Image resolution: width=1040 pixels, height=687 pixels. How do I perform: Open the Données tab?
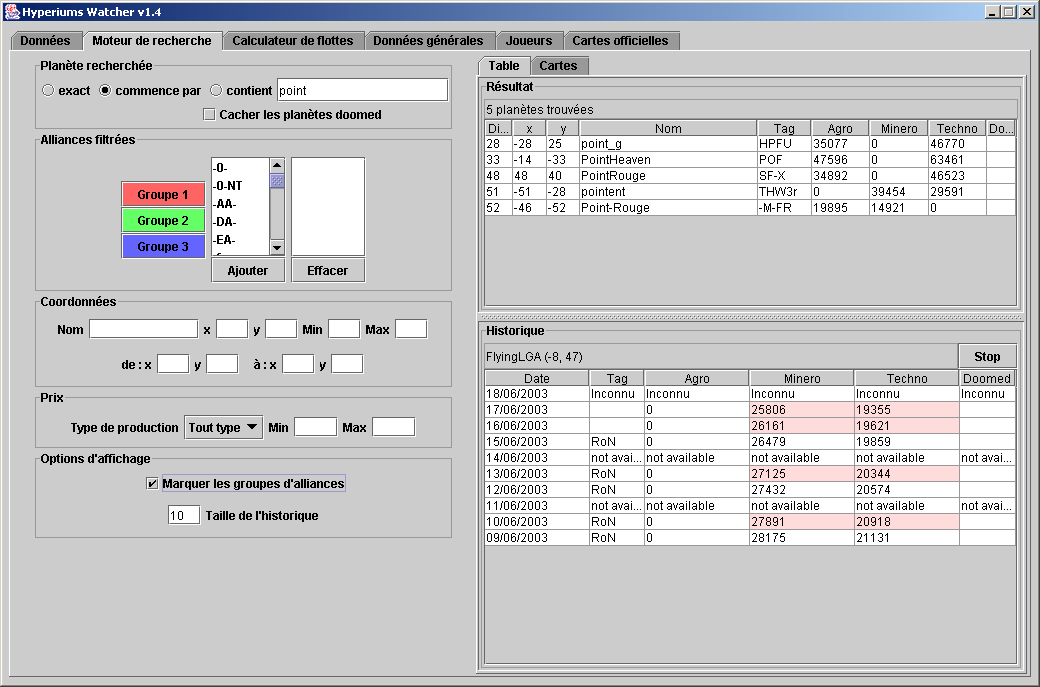tap(45, 40)
